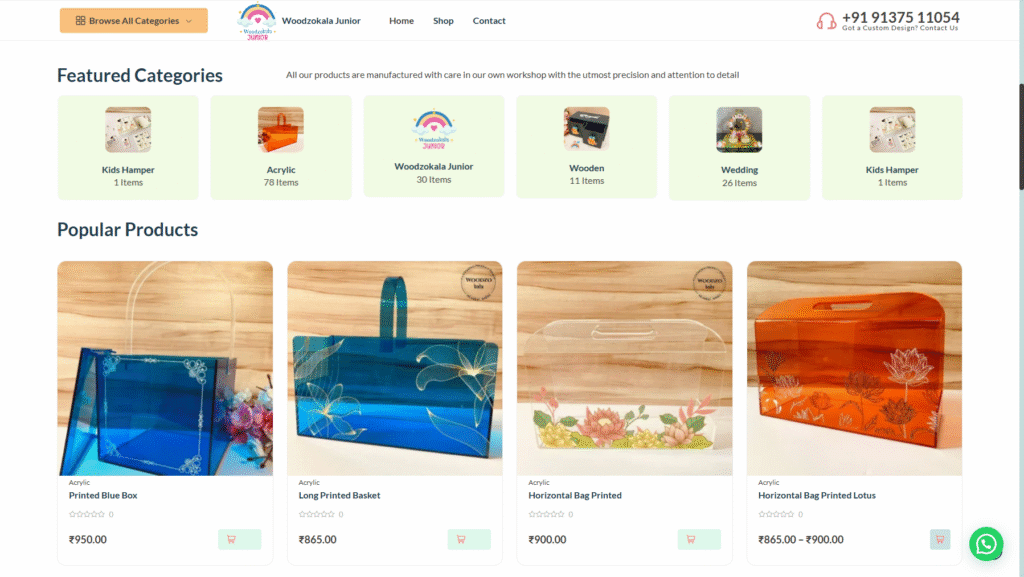
Task: Open Printed Blue Box product title
Action: tap(103, 495)
